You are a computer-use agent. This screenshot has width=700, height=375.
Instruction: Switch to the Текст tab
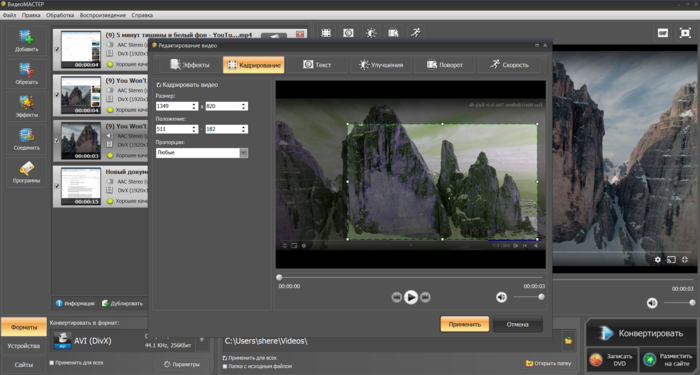tap(317, 65)
